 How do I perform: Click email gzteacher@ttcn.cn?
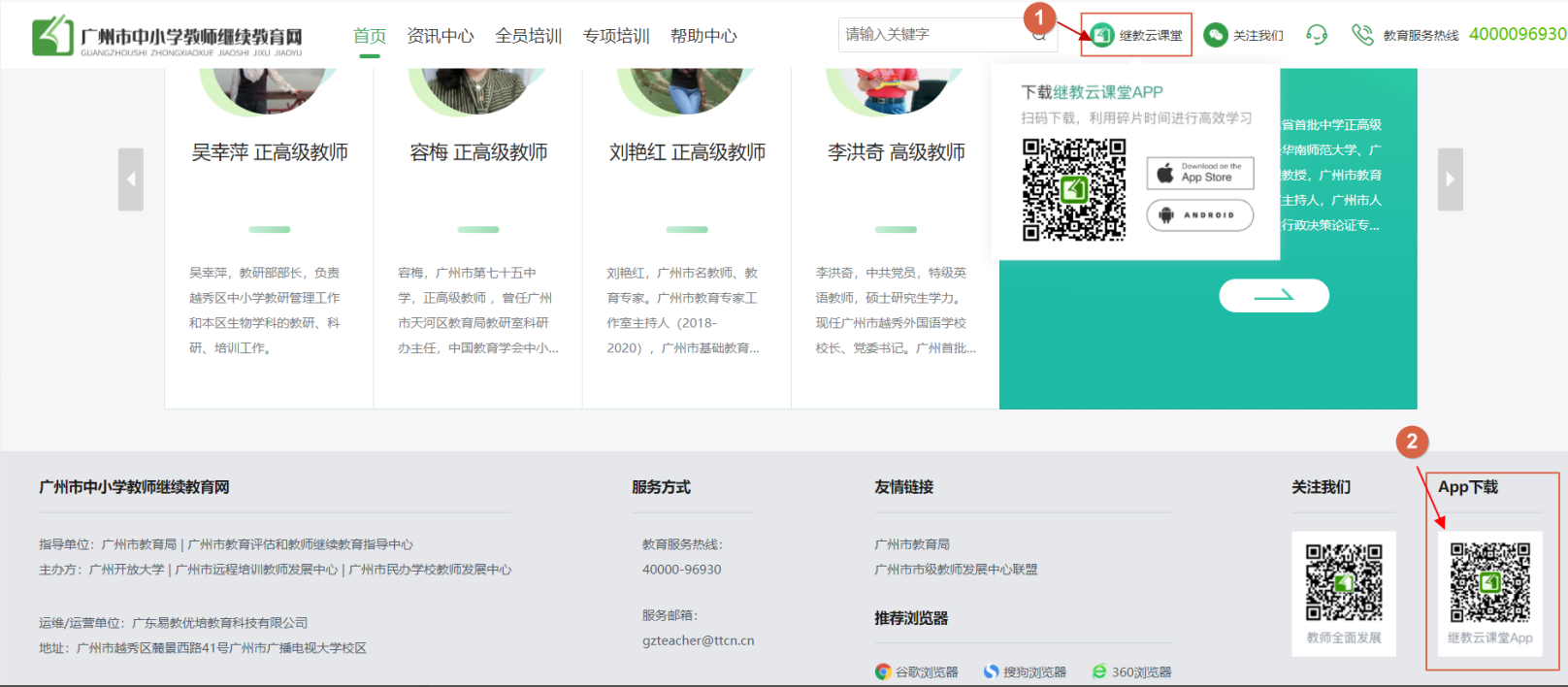pyautogui.click(x=699, y=640)
